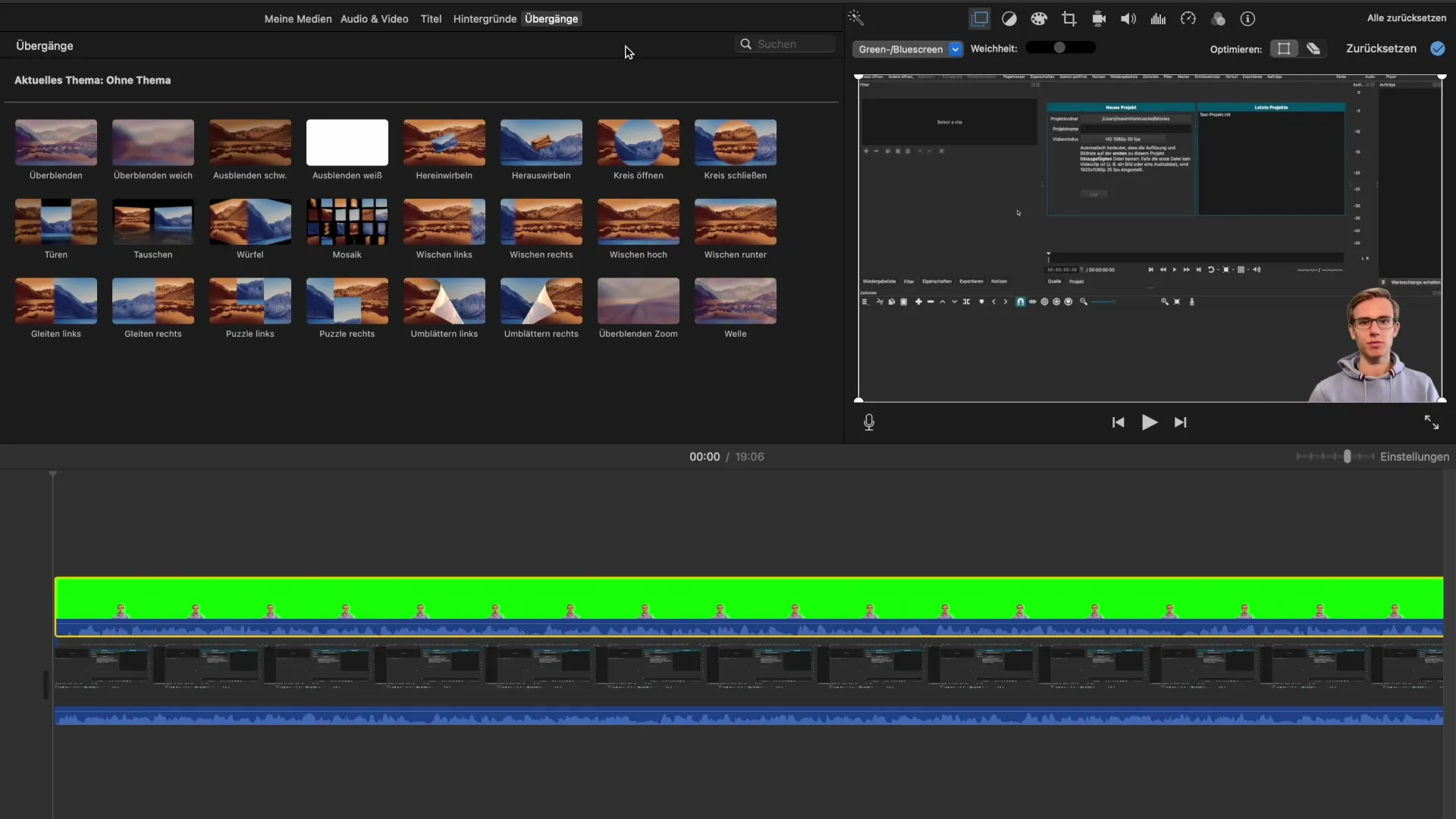Open the Audio & Video tab

tap(375, 19)
